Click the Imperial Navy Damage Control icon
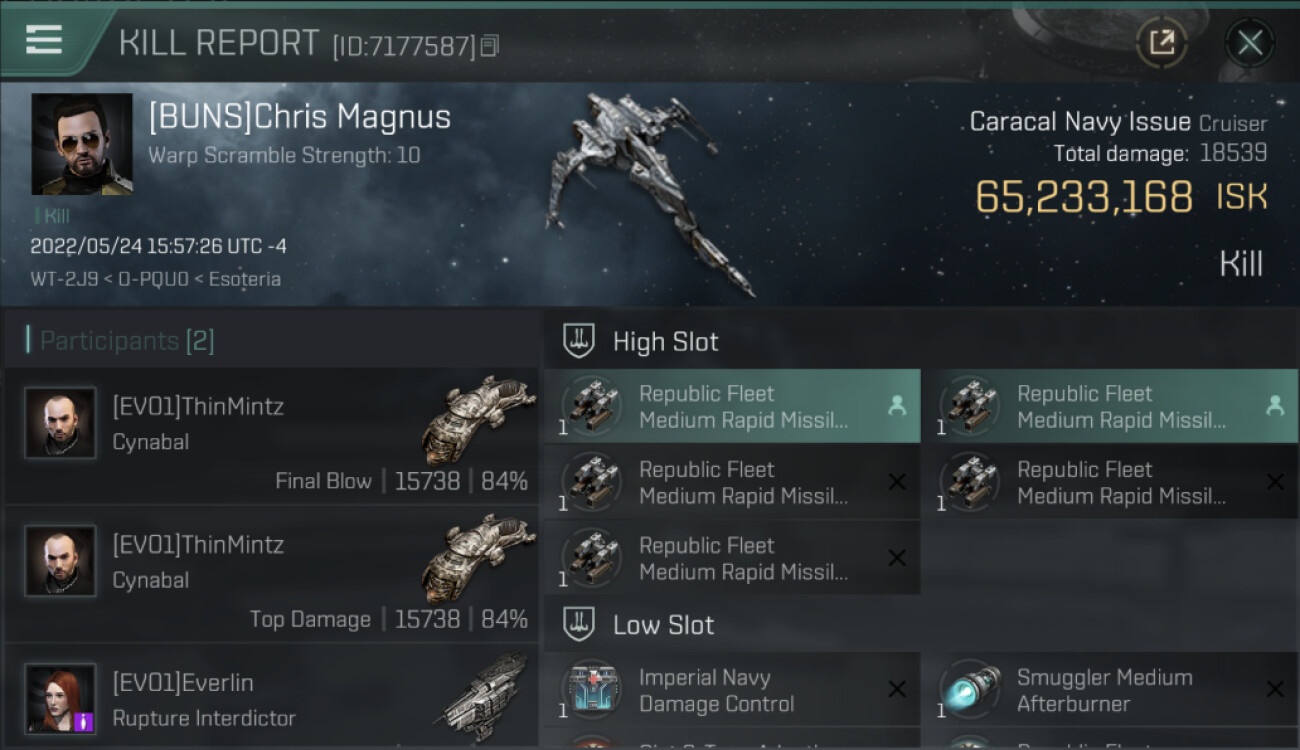1300x750 pixels. (x=593, y=690)
